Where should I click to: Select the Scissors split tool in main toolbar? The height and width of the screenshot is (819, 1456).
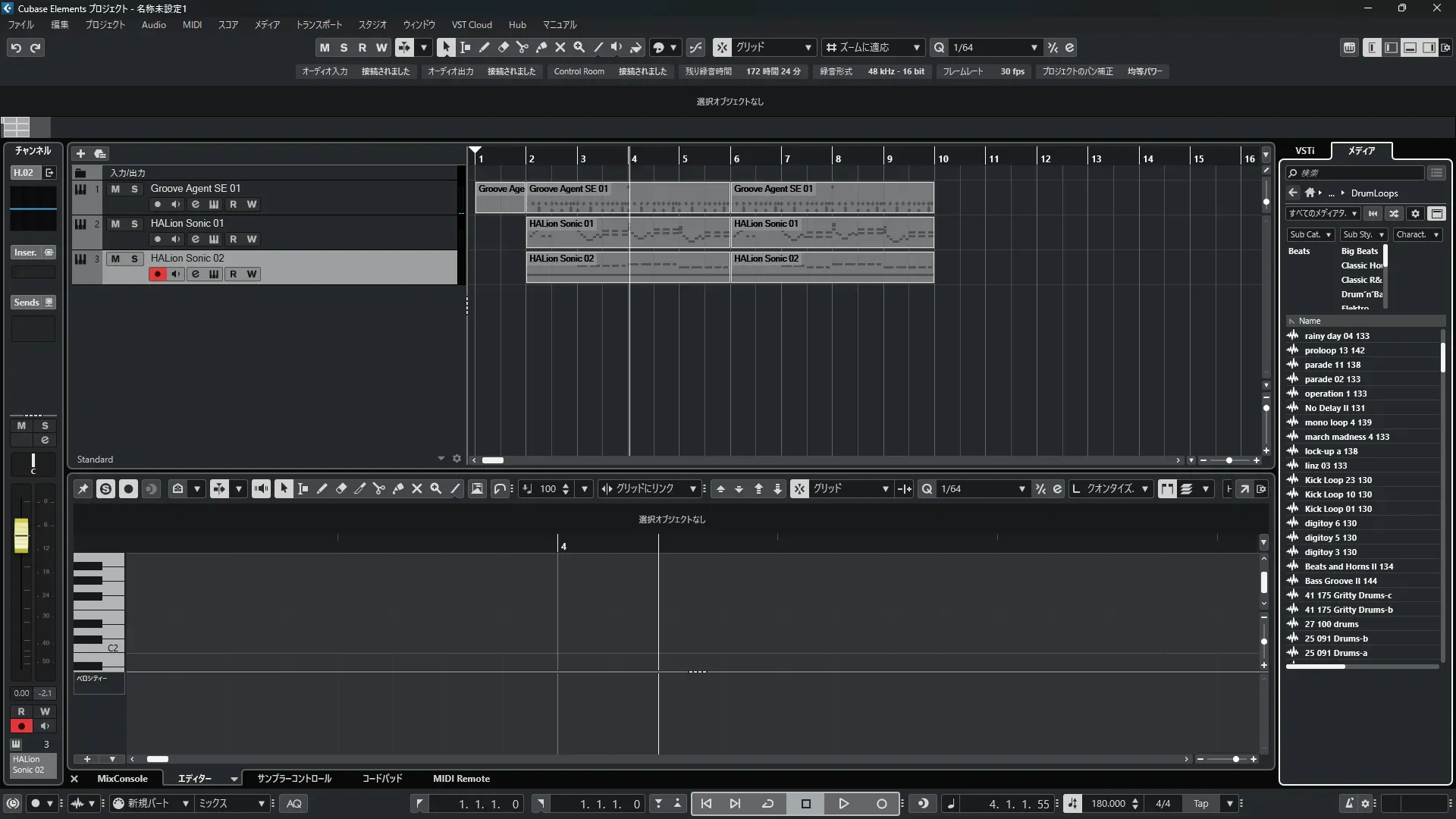click(x=522, y=48)
